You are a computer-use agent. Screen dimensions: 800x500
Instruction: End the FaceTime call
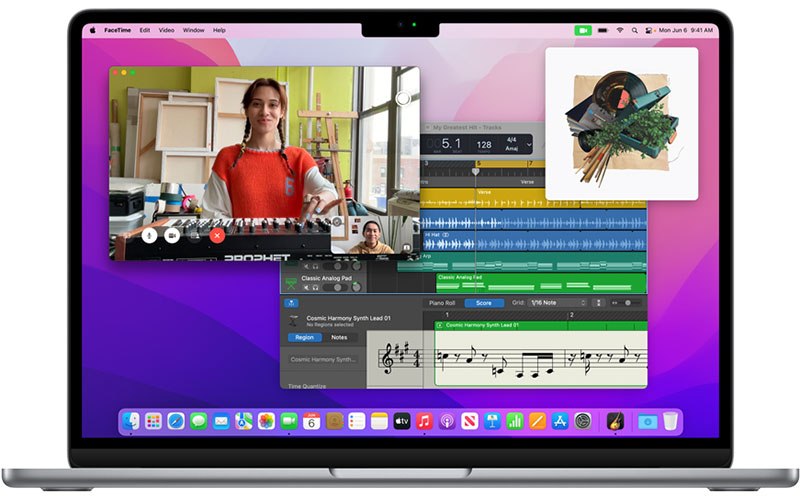click(218, 235)
